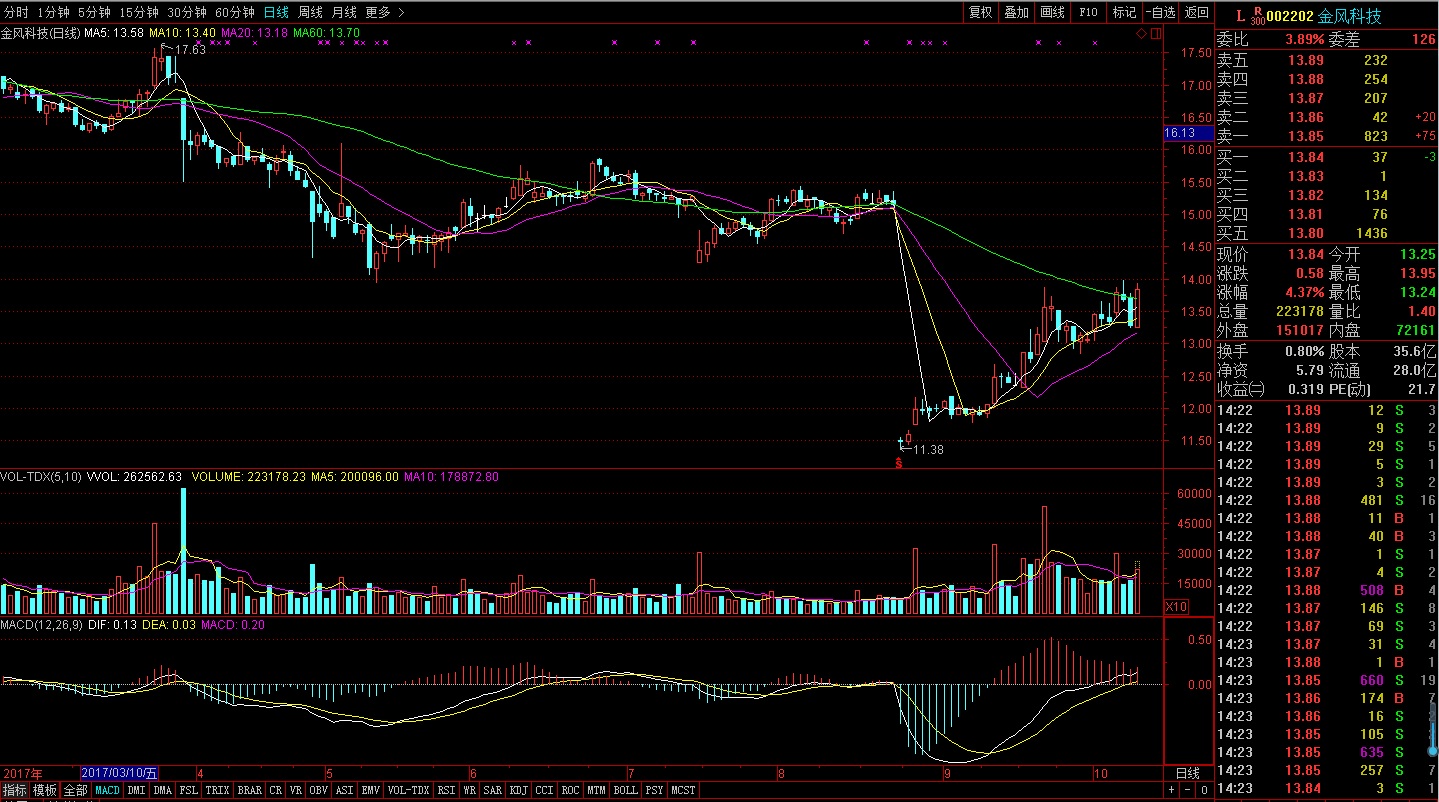1439x802 pixels.
Task: Click the F10 company info button
Action: (x=1089, y=12)
